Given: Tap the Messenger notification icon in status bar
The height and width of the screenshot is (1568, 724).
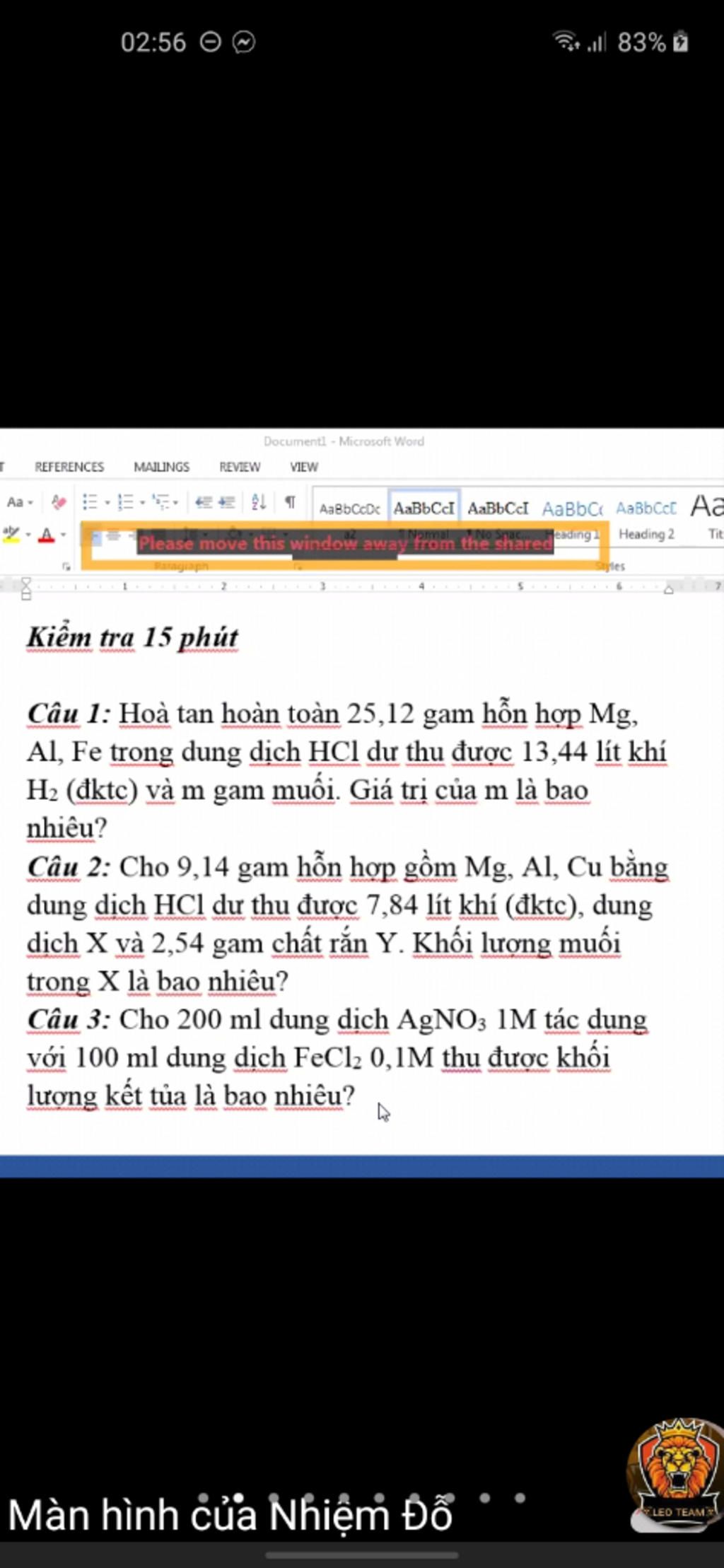Looking at the screenshot, I should tap(244, 42).
